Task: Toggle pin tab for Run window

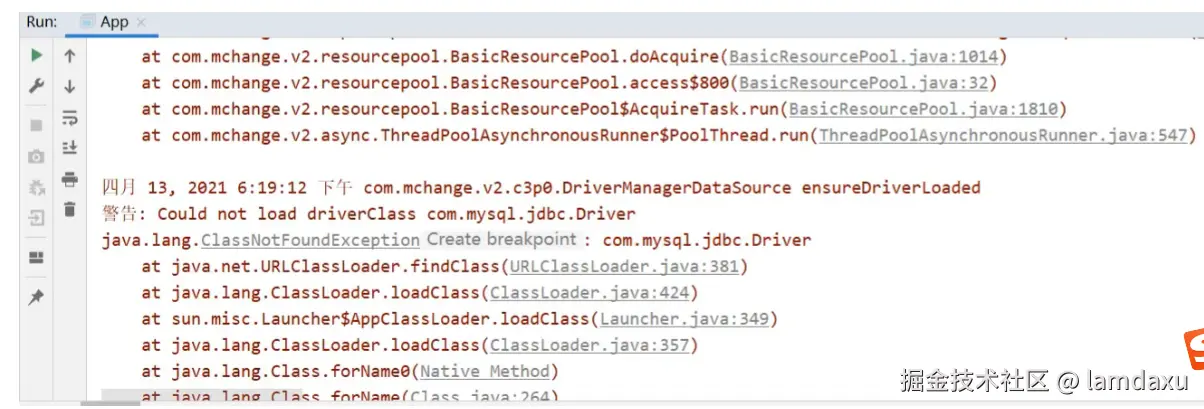Action: (x=36, y=297)
